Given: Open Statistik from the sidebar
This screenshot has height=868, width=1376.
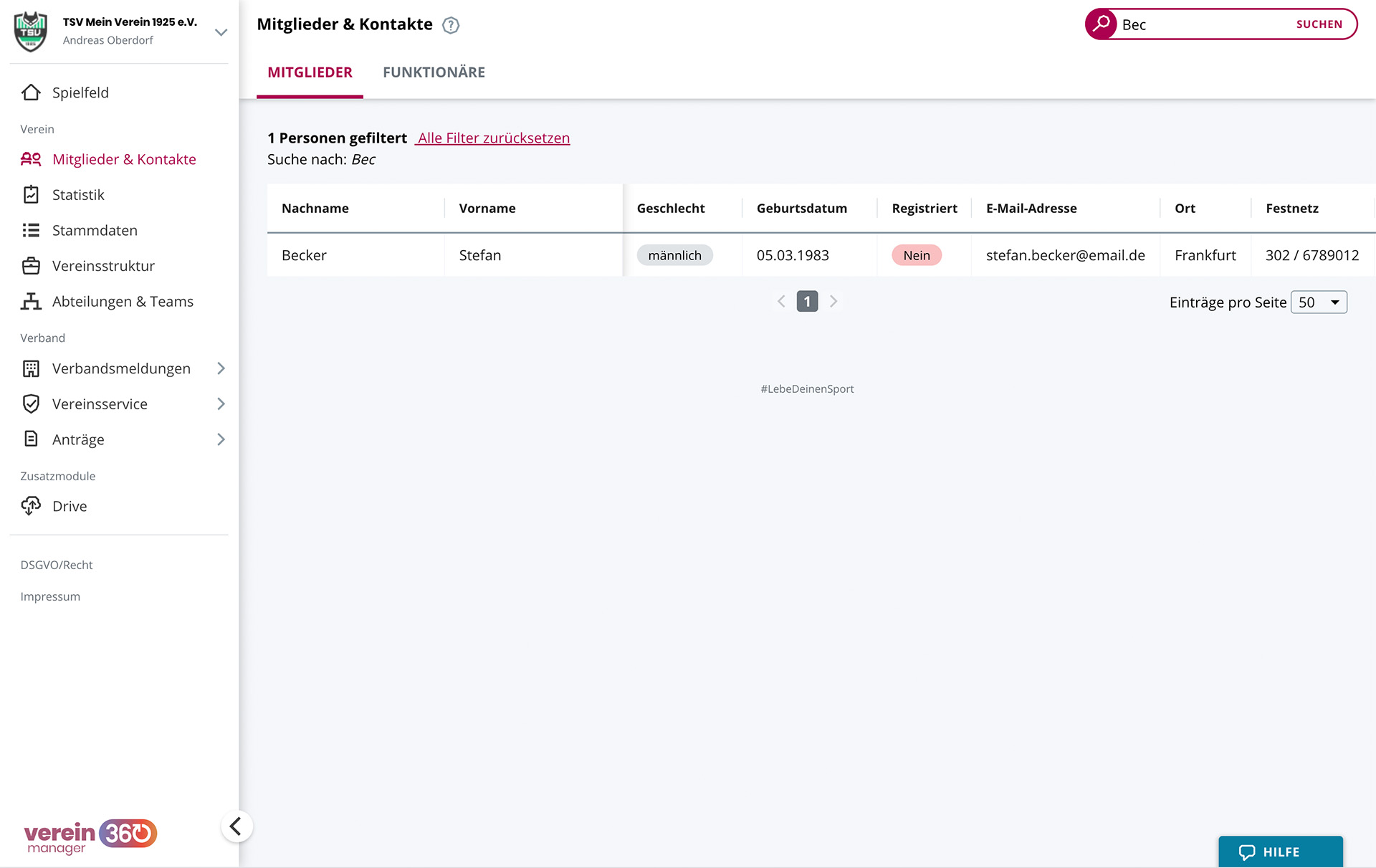Looking at the screenshot, I should pos(77,195).
